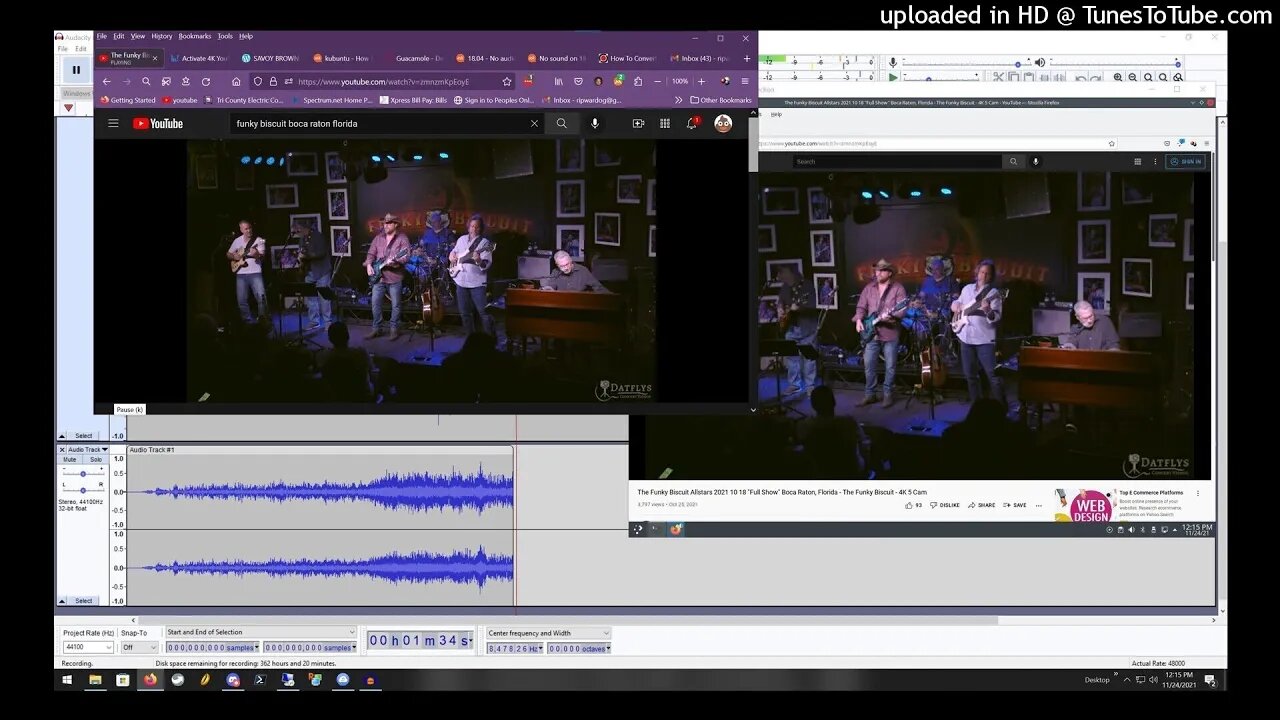
Task: Close Audio Track with its X button
Action: pos(62,450)
